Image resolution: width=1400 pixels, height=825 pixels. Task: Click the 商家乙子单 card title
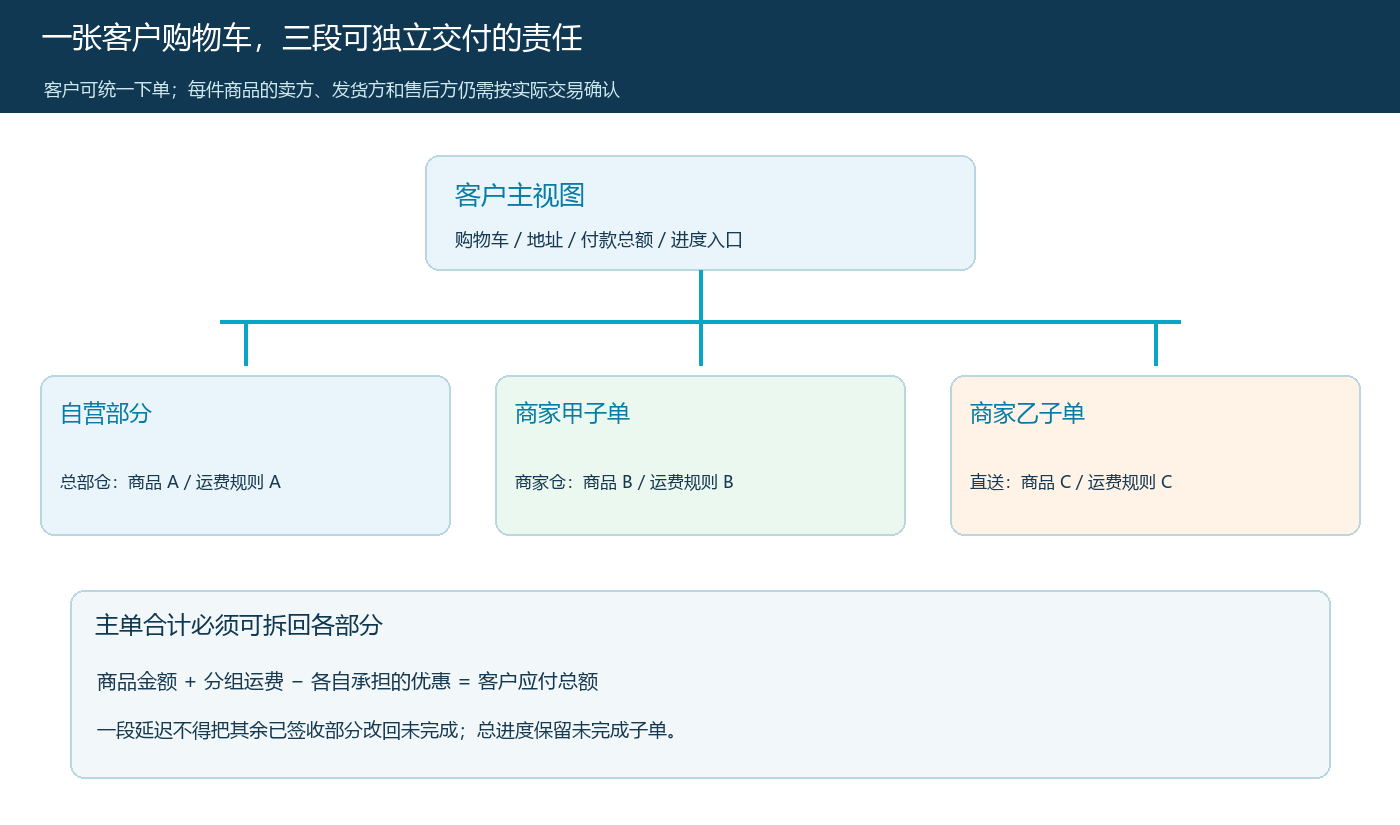[1028, 413]
